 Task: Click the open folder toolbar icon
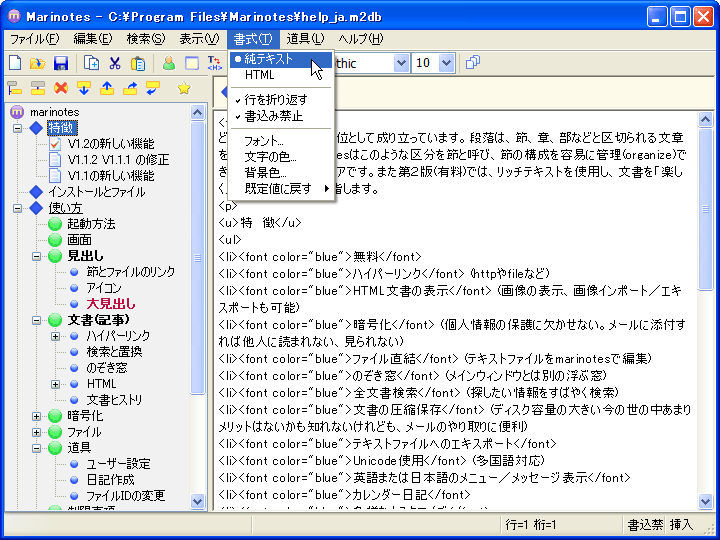(38, 63)
